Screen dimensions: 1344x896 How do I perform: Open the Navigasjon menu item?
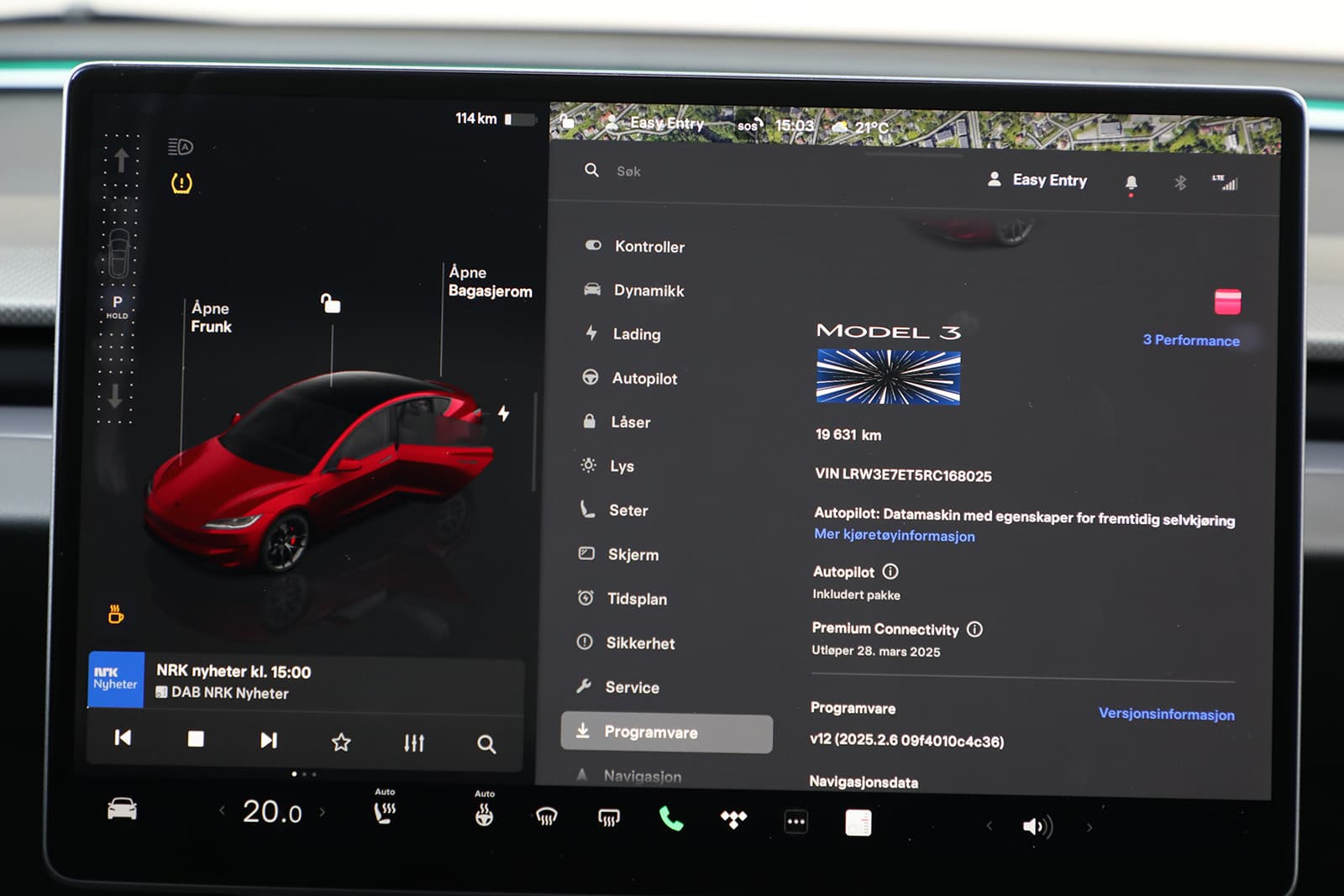pyautogui.click(x=628, y=776)
